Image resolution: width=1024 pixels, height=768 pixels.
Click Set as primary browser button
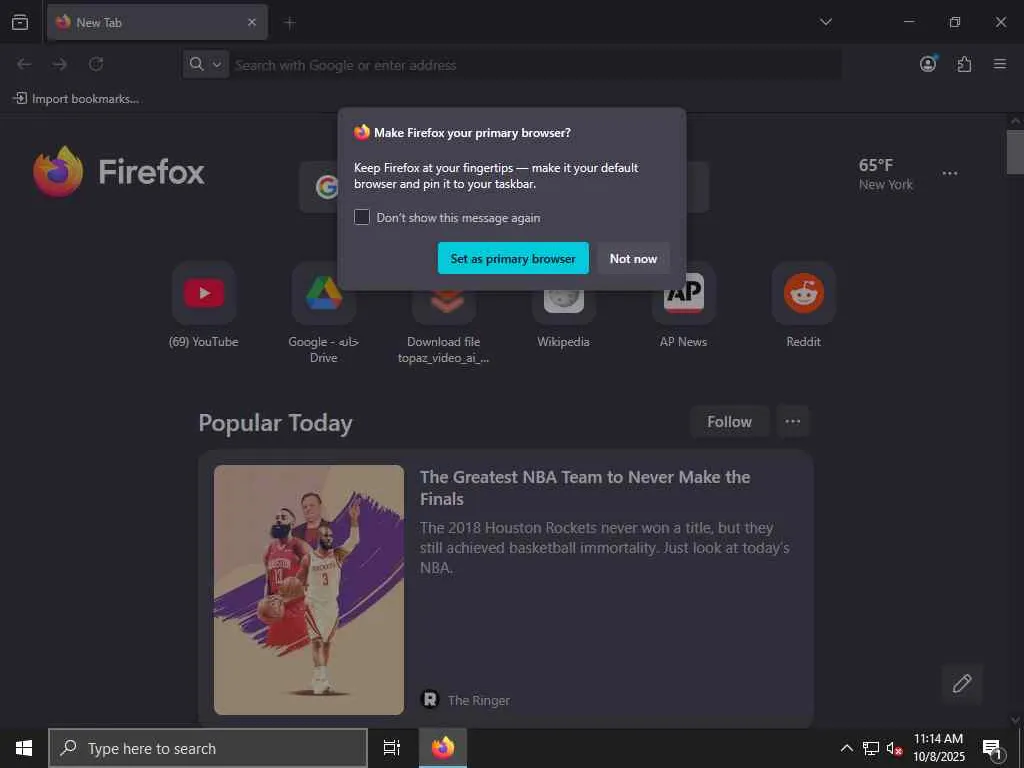(x=513, y=259)
